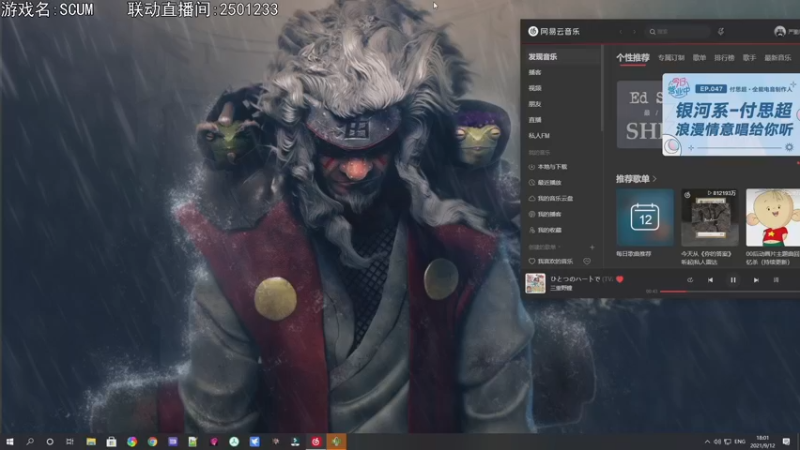800x450 pixels.
Task: Open the 每日歌曲推荐 calendar card
Action: [x=645, y=218]
